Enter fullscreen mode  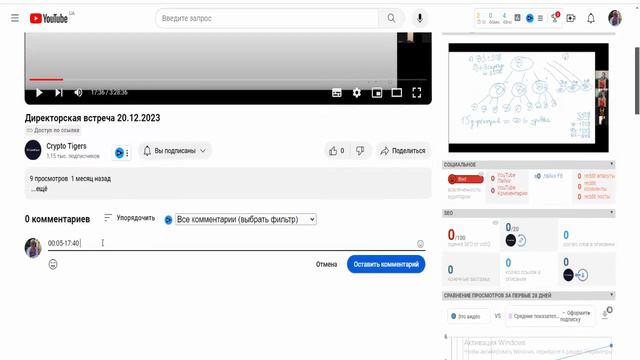pos(417,93)
